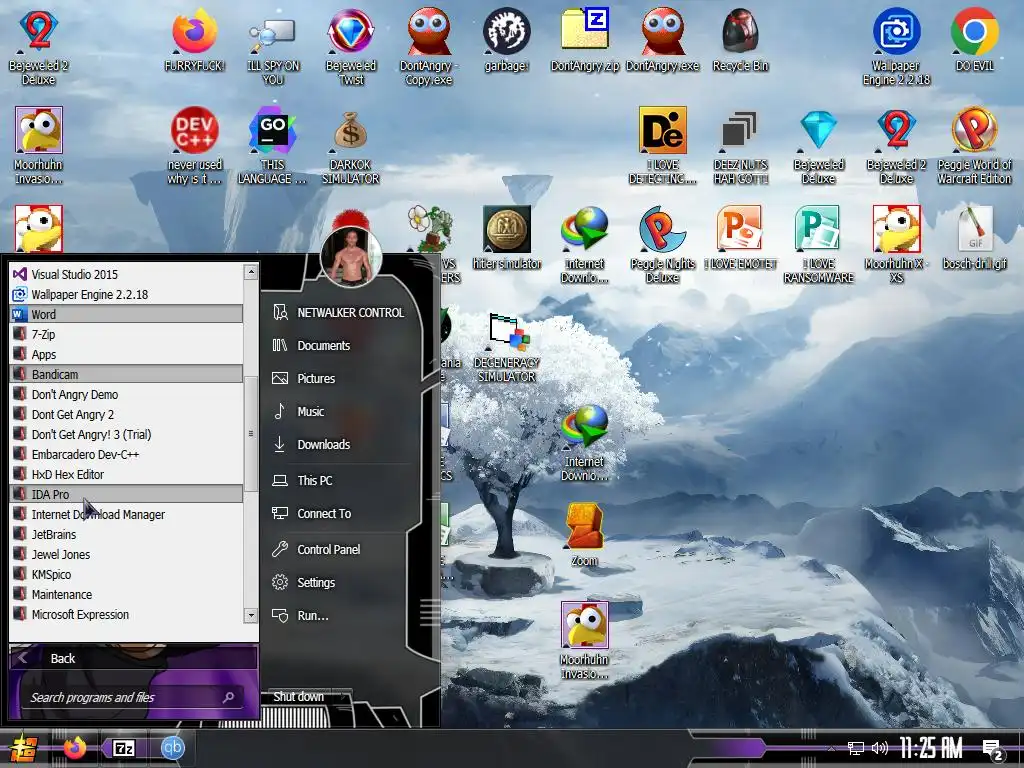The image size is (1024, 768).
Task: Expand the IDA Pro program folder
Action: coord(127,494)
